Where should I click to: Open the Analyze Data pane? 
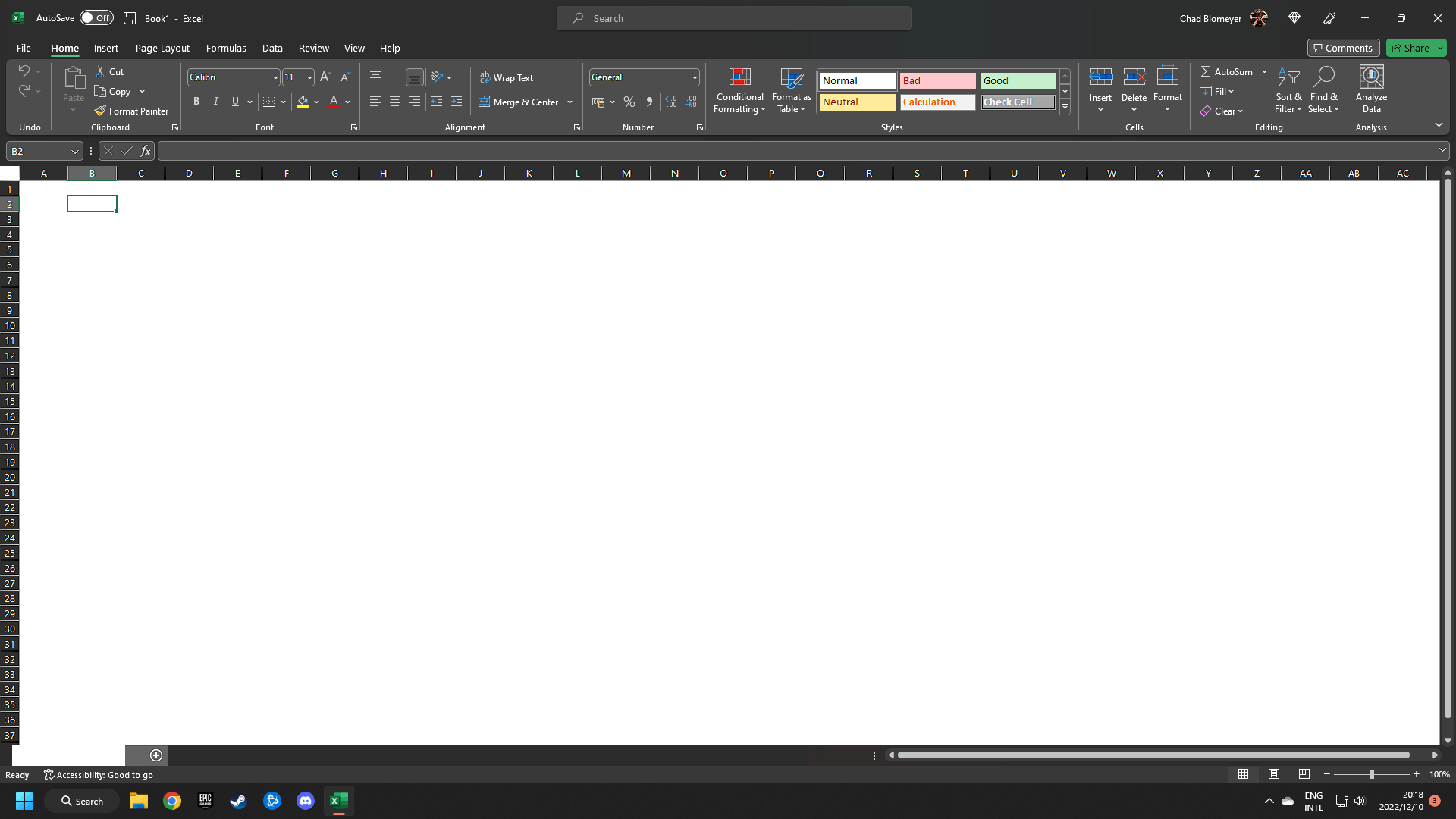[x=1370, y=89]
